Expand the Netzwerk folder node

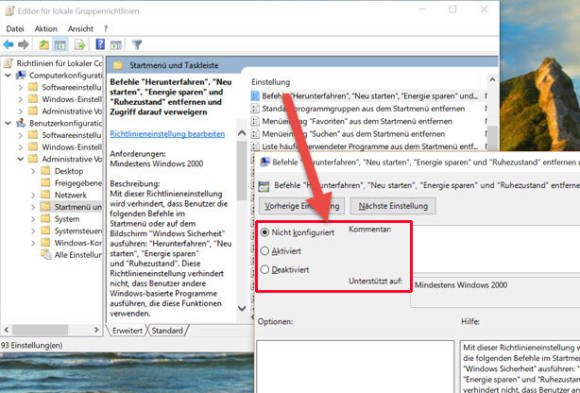[33, 195]
